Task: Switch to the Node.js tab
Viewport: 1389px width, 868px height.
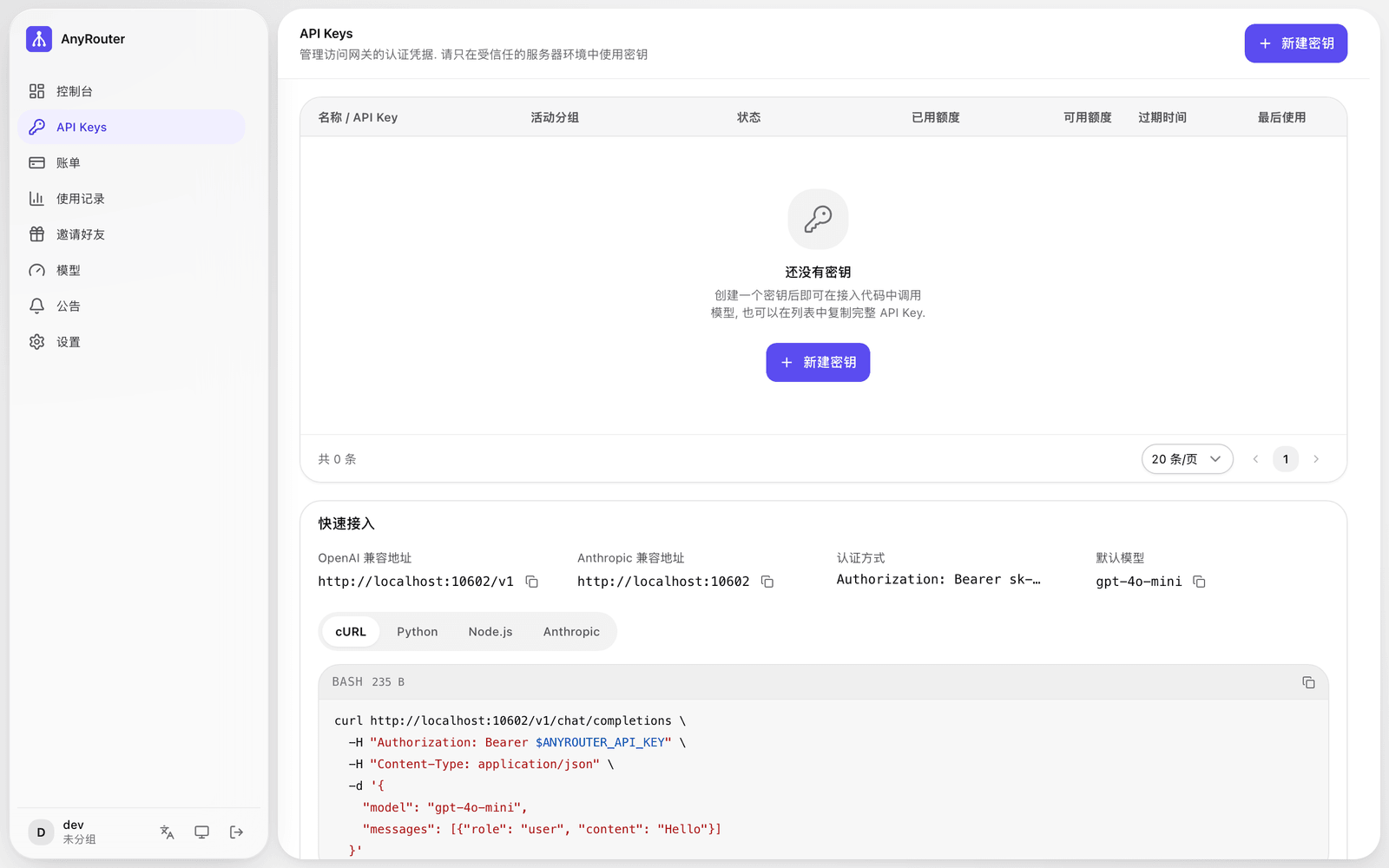Action: coord(490,632)
